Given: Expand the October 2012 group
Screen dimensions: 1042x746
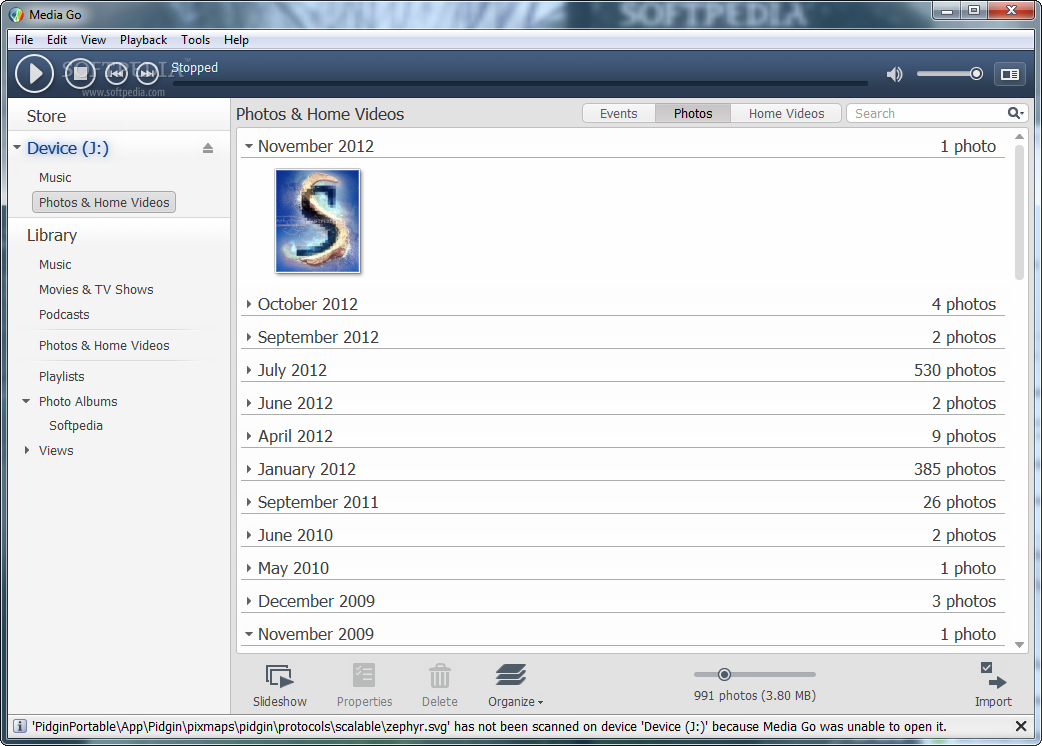Looking at the screenshot, I should [249, 304].
